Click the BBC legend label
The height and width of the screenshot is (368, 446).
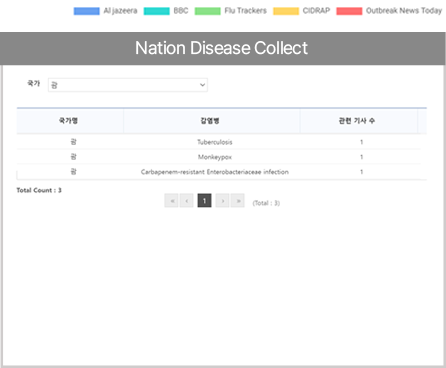tap(181, 11)
